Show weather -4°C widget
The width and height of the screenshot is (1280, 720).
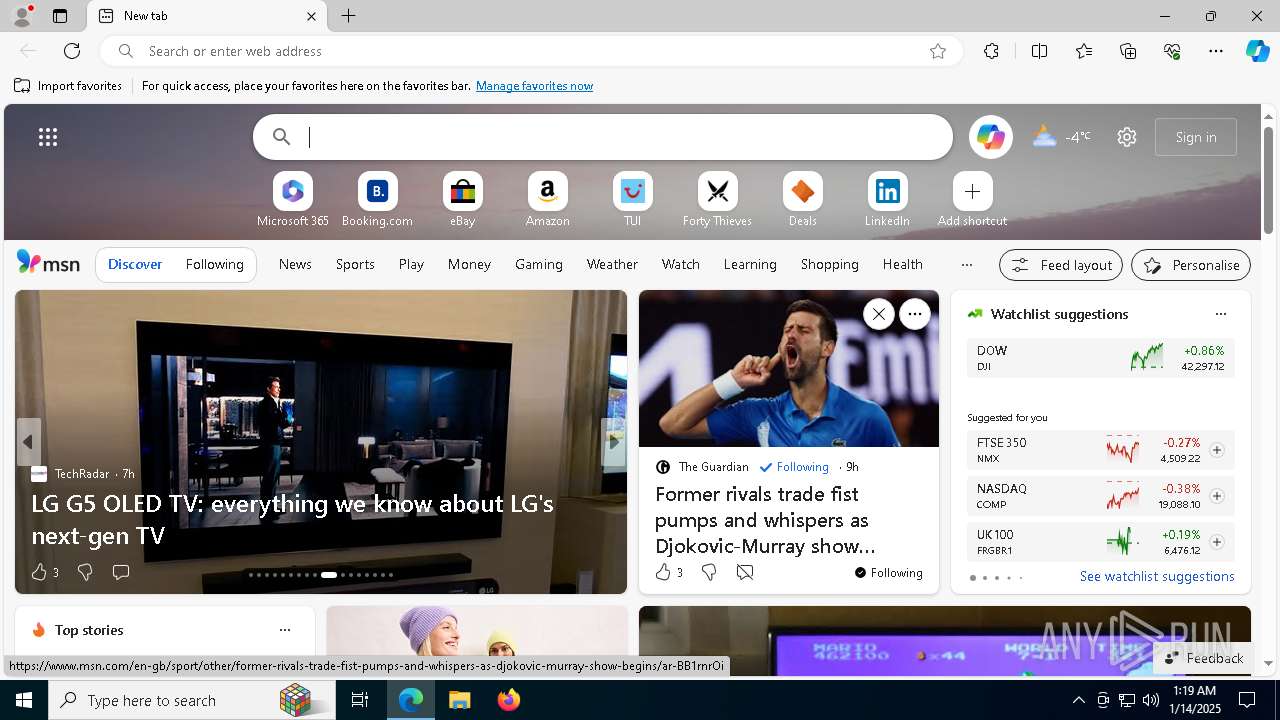click(x=1061, y=137)
